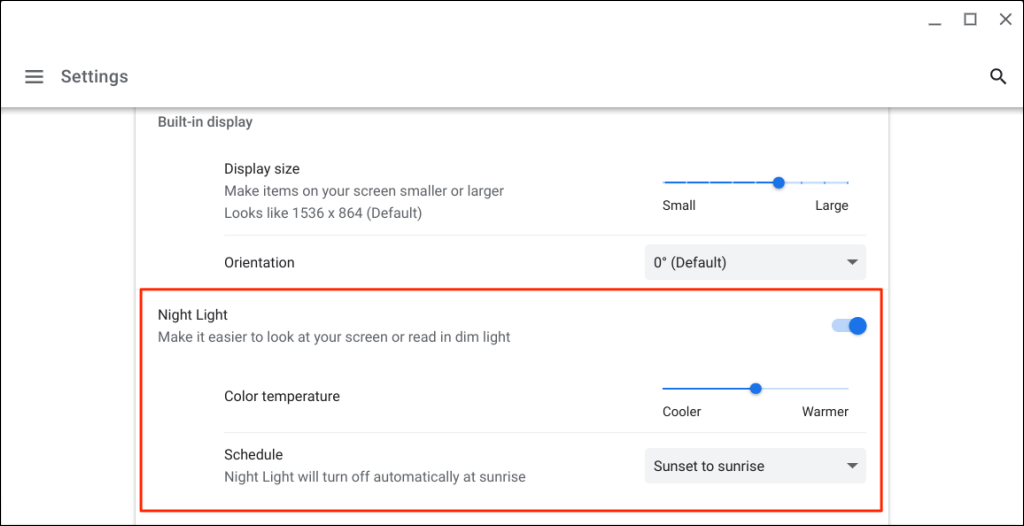
Task: Click the Display size slider handle
Action: 778,183
